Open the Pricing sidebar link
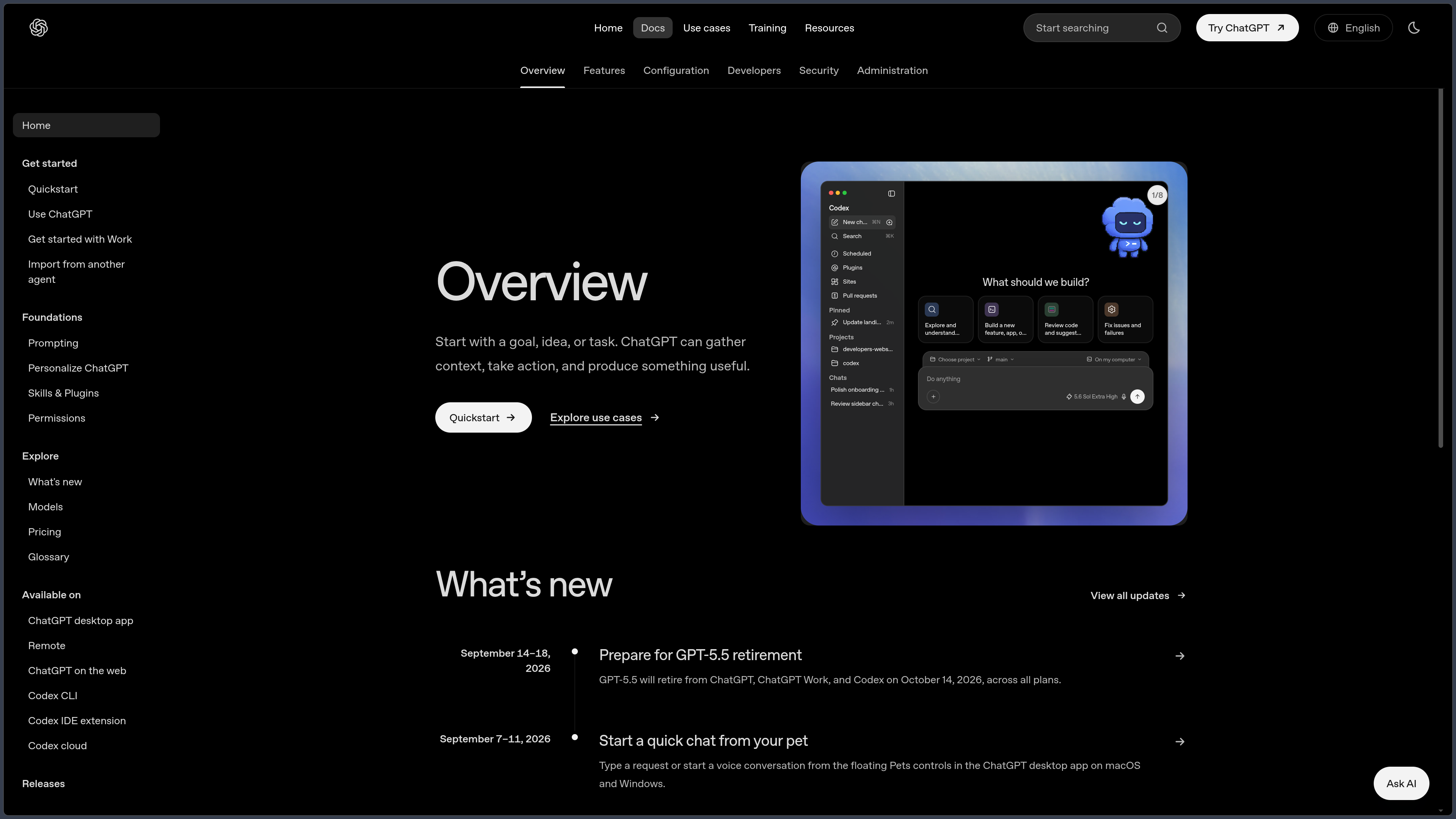1456x819 pixels. (x=44, y=532)
